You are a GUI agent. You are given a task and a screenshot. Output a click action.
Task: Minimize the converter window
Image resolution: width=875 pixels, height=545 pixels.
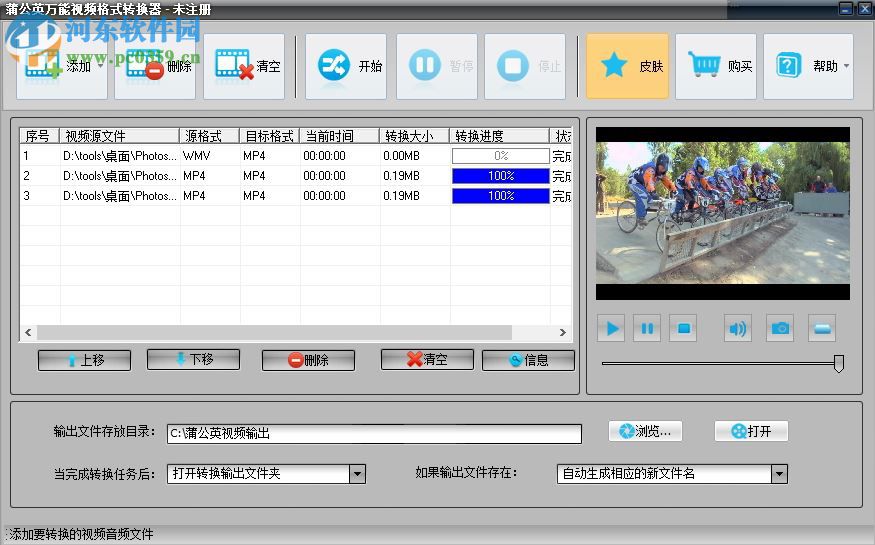[x=845, y=8]
